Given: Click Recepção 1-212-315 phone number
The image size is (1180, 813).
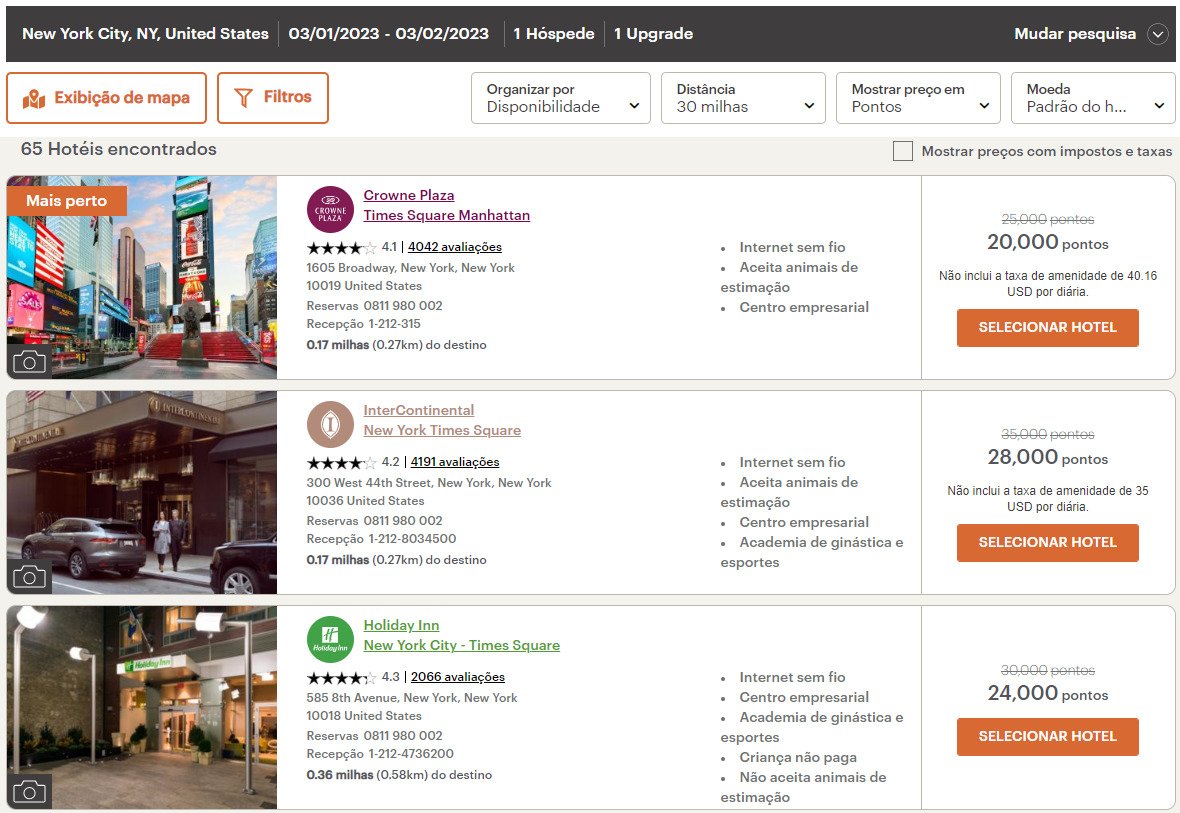Looking at the screenshot, I should tap(363, 324).
